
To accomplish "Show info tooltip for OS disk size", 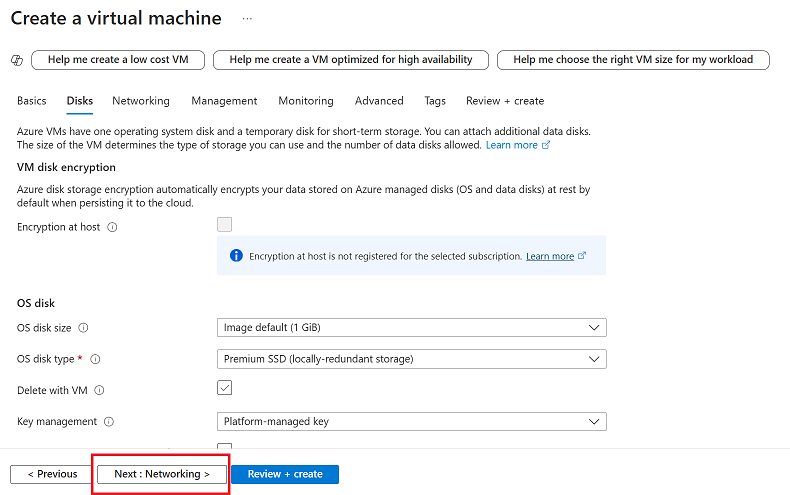I will tap(84, 328).
